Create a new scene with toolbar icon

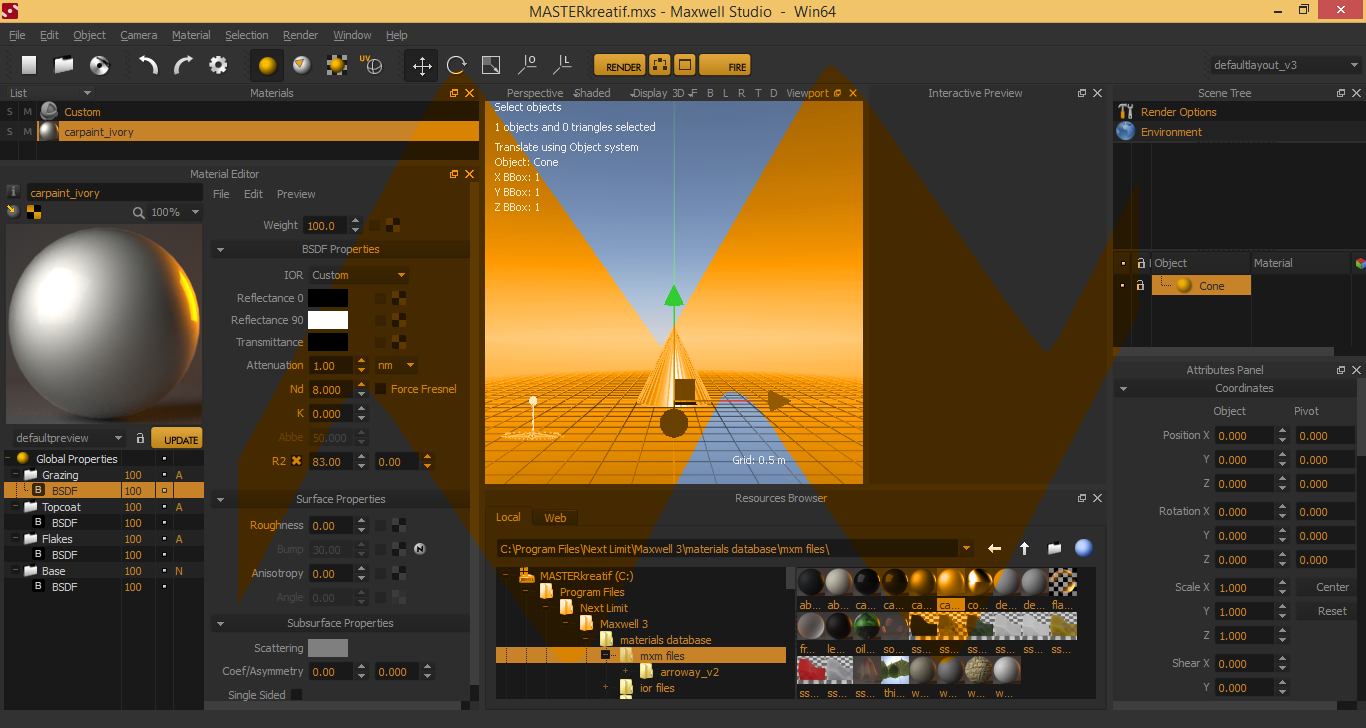29,65
